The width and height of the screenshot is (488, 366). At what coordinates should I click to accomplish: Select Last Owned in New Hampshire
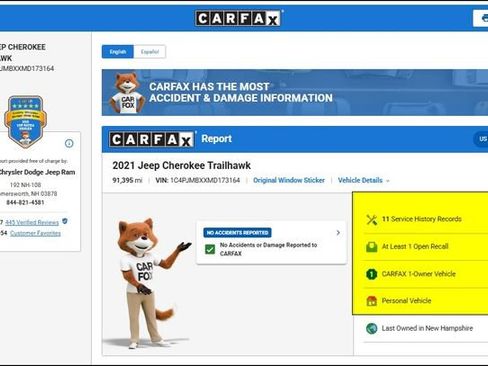[427, 328]
